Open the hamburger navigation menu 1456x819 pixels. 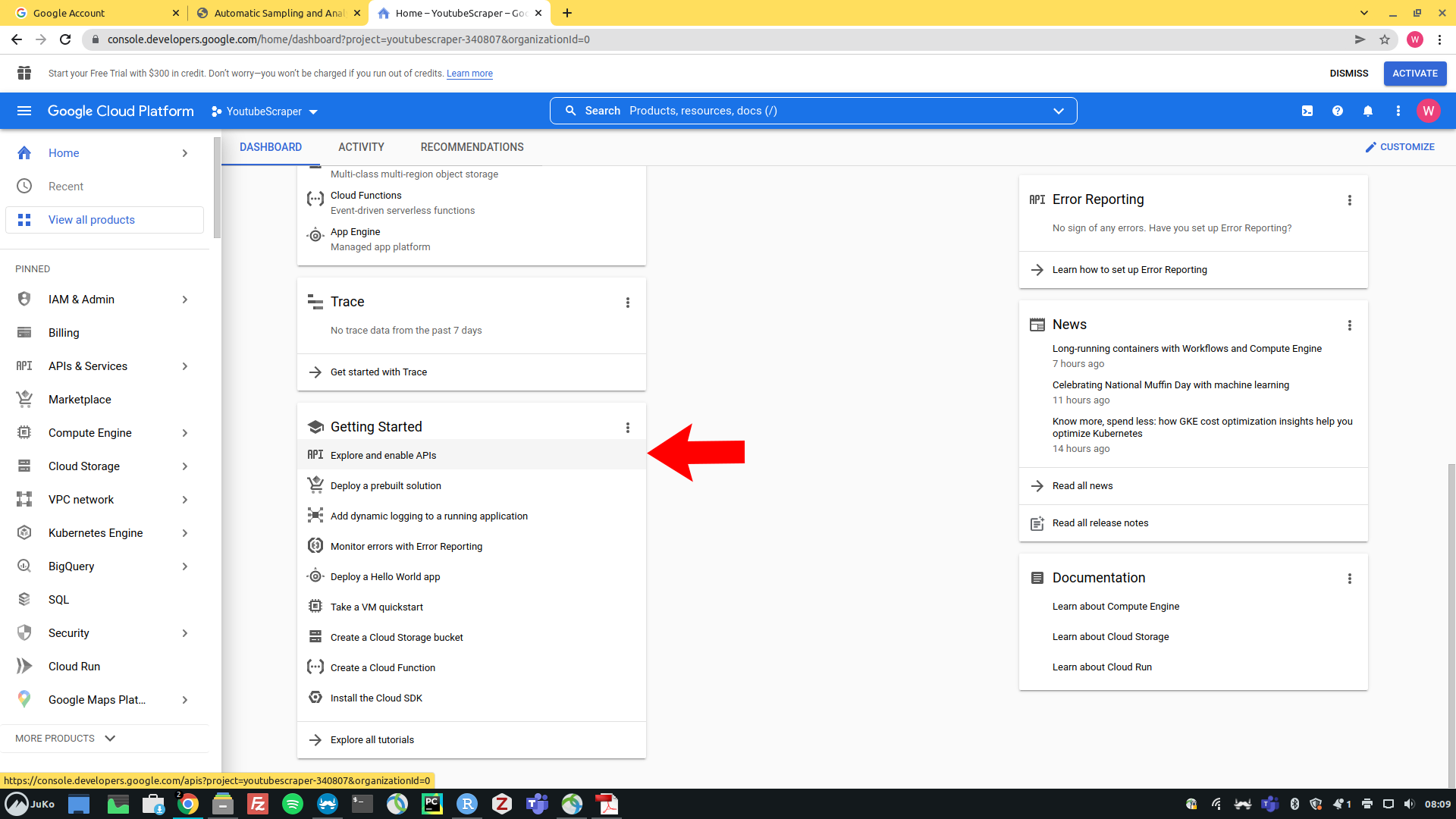coord(24,111)
